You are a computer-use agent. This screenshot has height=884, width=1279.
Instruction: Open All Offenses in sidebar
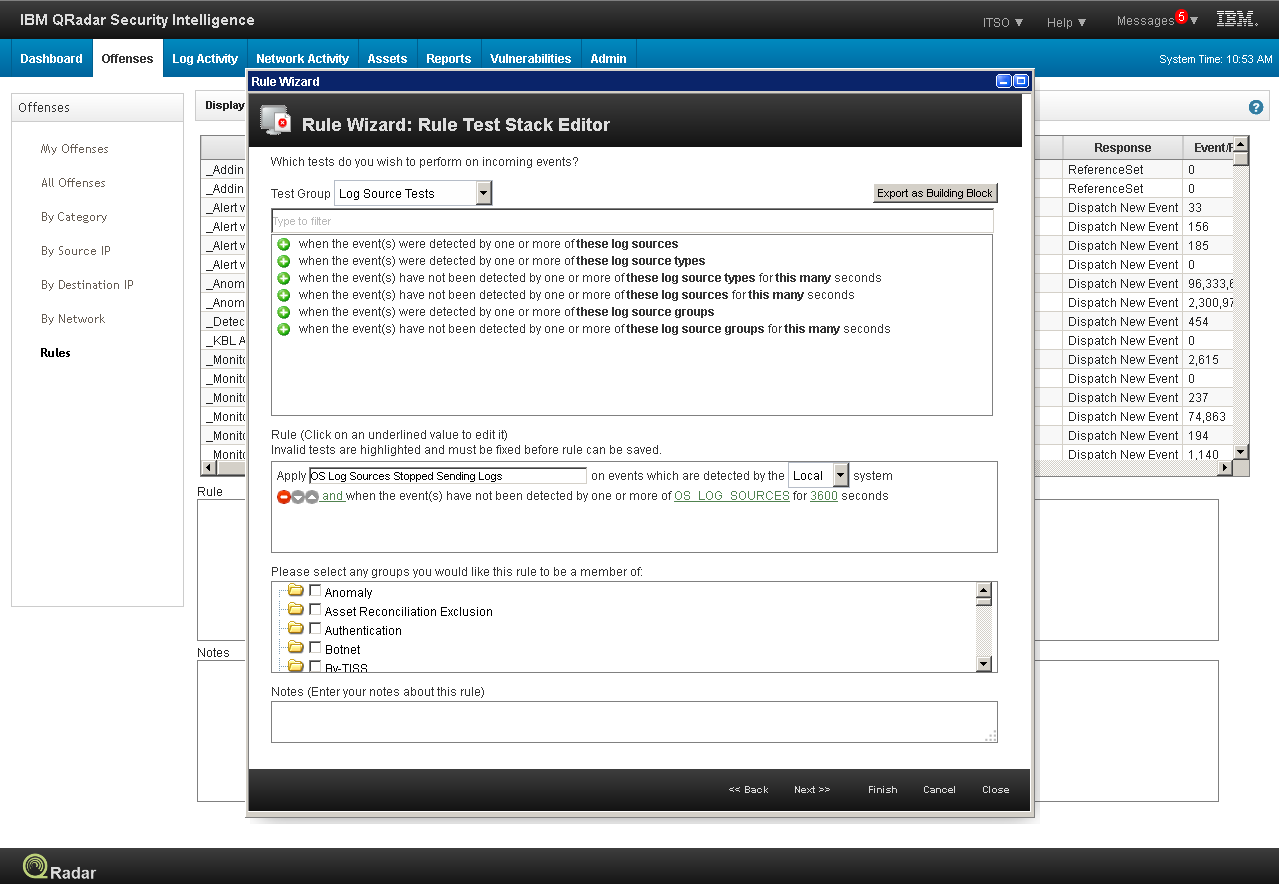(x=73, y=183)
